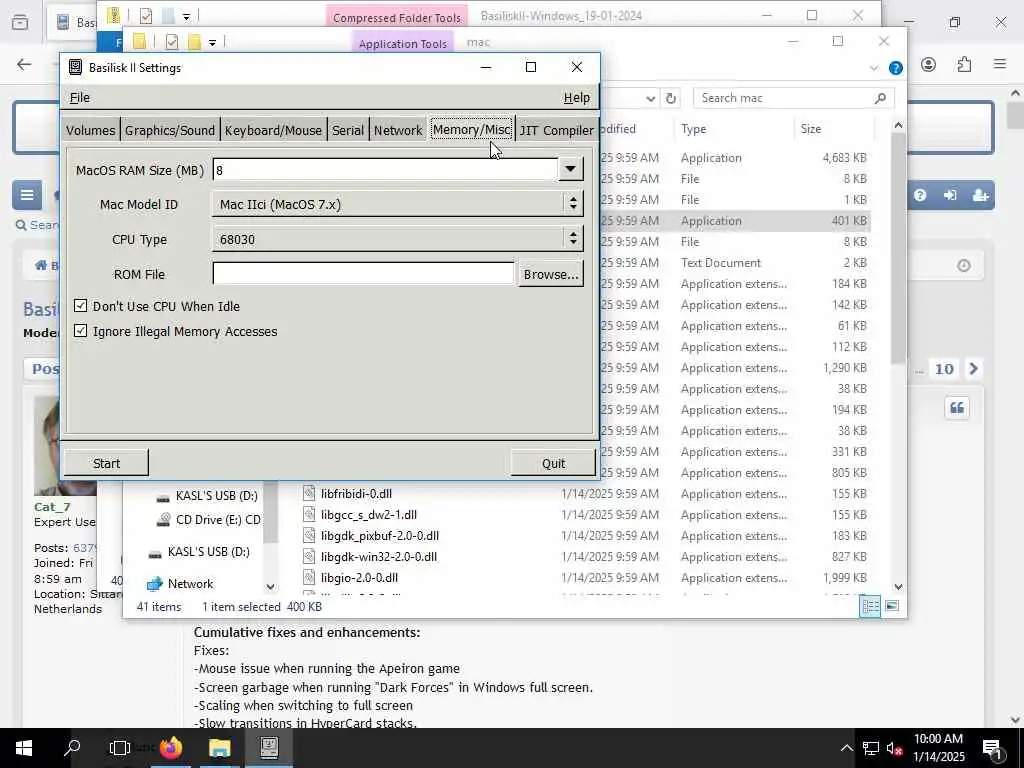Sort by the Type column header
The image size is (1024, 768).
tap(694, 129)
